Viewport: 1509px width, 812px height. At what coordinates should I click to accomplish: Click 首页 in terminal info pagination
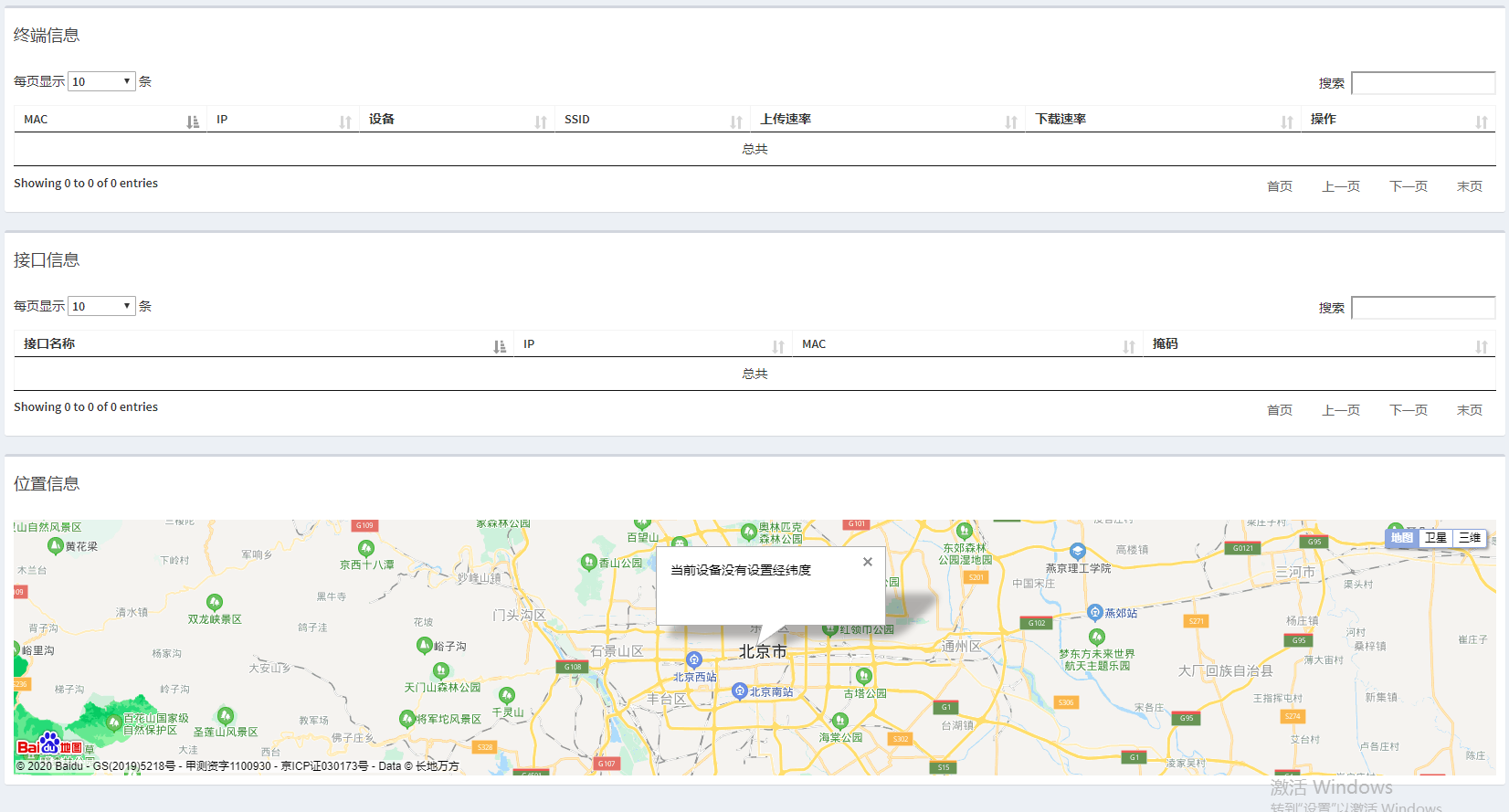(1279, 186)
